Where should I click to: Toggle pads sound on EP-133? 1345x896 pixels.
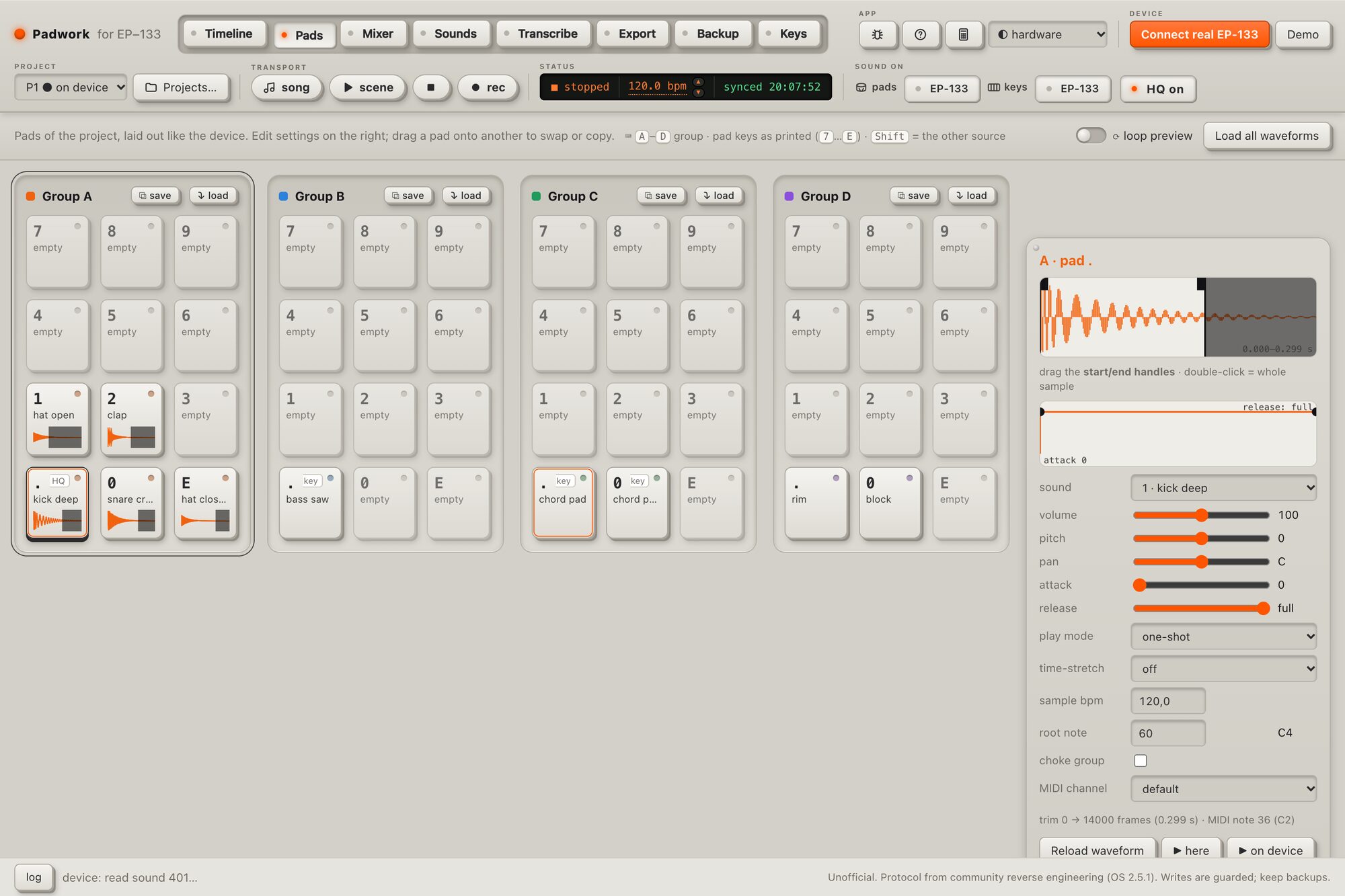pos(941,89)
